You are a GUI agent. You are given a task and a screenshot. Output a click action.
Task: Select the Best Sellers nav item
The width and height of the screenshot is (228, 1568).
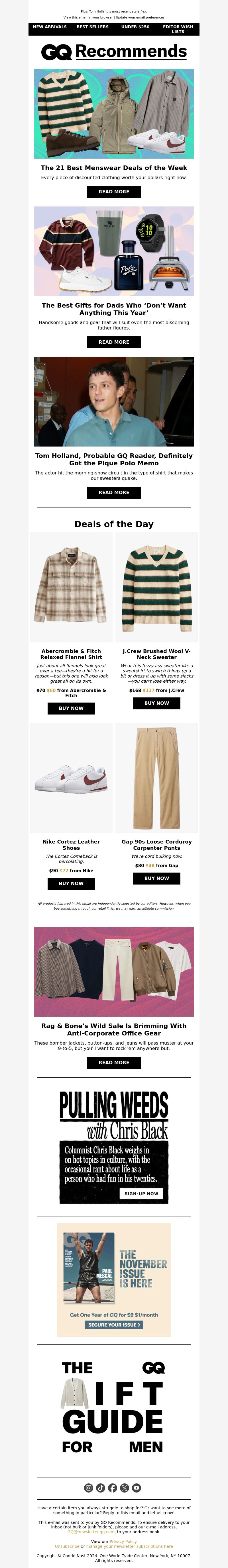[x=93, y=27]
